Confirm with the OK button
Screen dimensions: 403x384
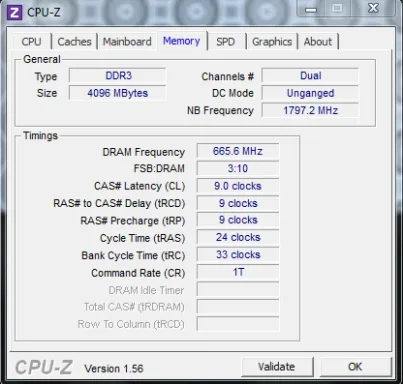[x=355, y=367]
